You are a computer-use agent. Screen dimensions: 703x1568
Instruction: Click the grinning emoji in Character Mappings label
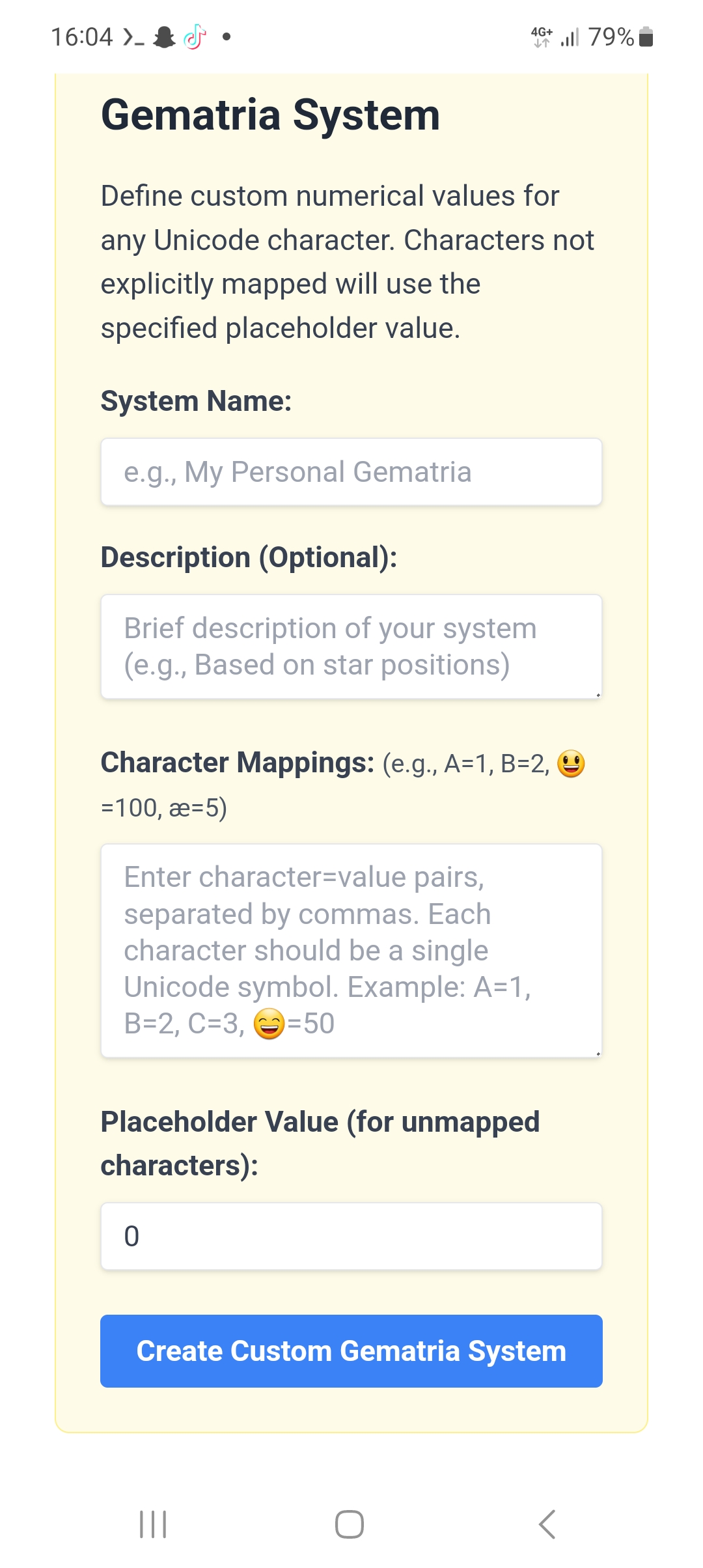click(x=571, y=763)
